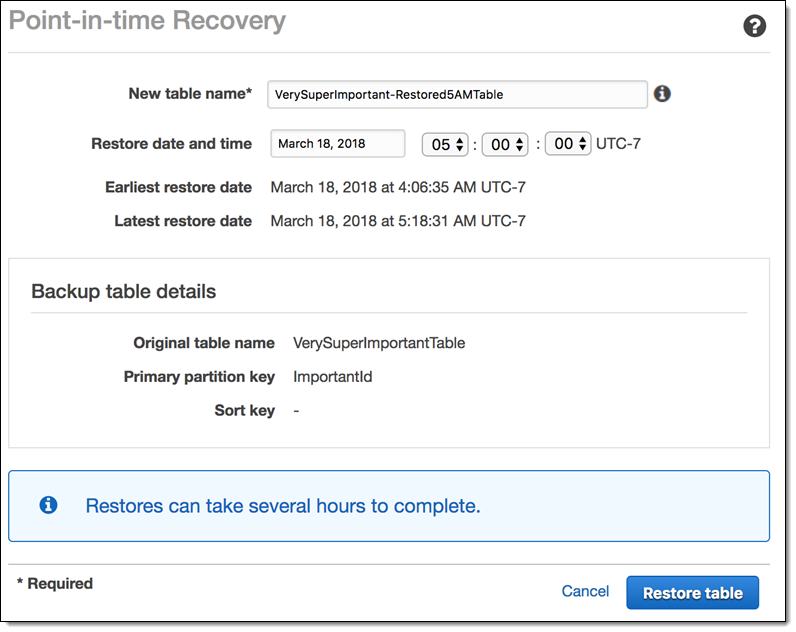Click the help question mark icon

coord(755,26)
